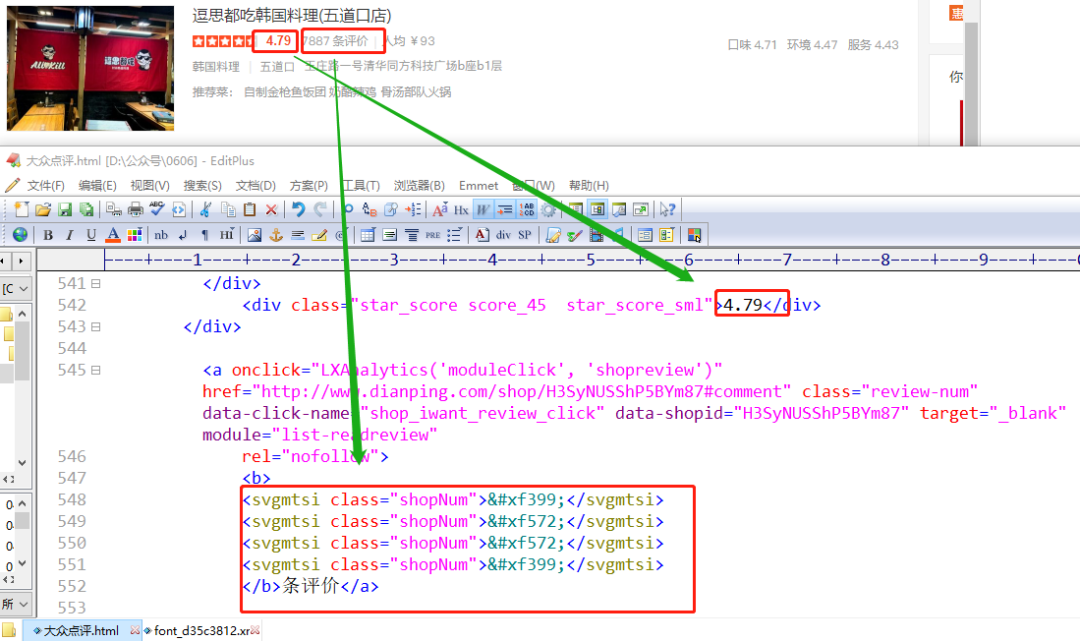Viewport: 1080px width, 641px height.
Task: Close the 大众点评.html tab
Action: tap(135, 630)
